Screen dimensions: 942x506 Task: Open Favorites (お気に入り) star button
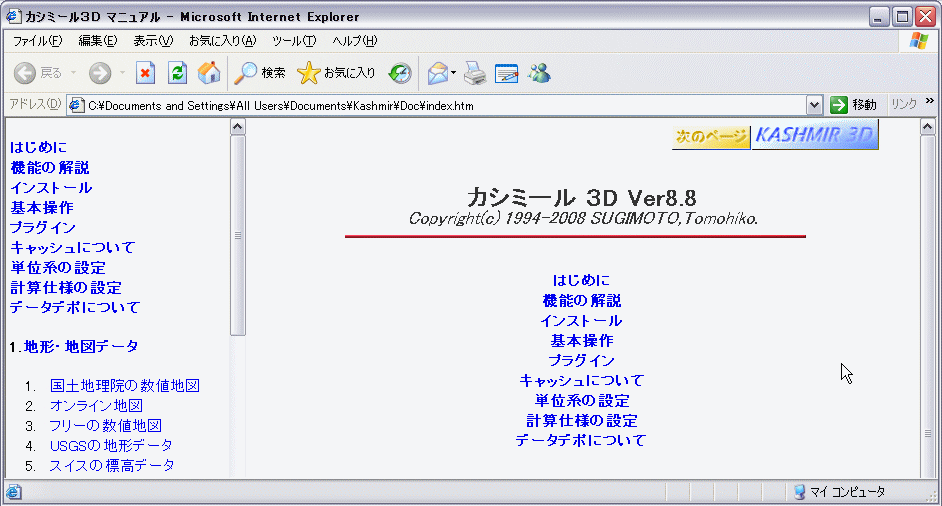click(x=336, y=73)
